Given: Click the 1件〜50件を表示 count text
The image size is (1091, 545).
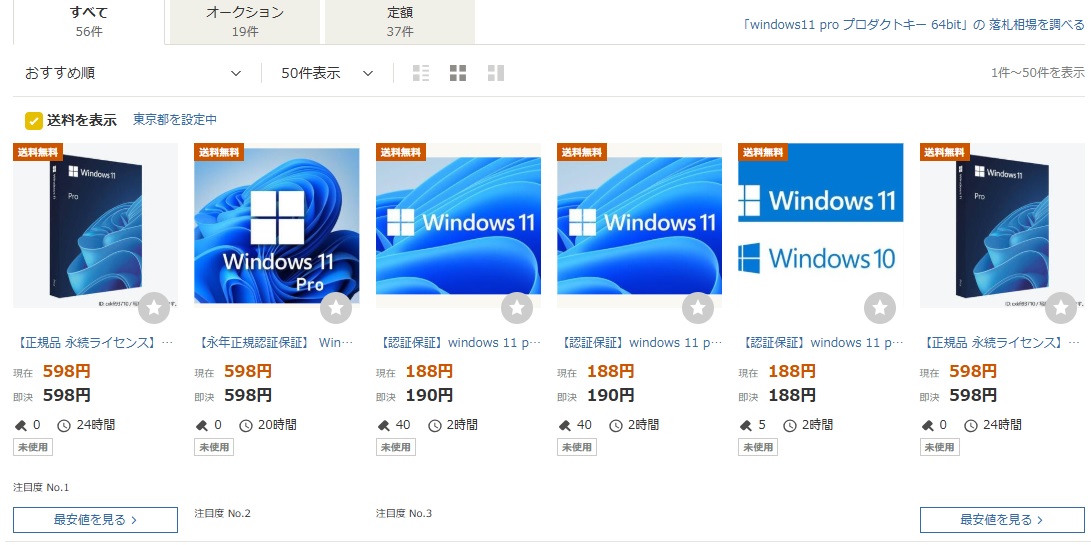Looking at the screenshot, I should [1037, 73].
